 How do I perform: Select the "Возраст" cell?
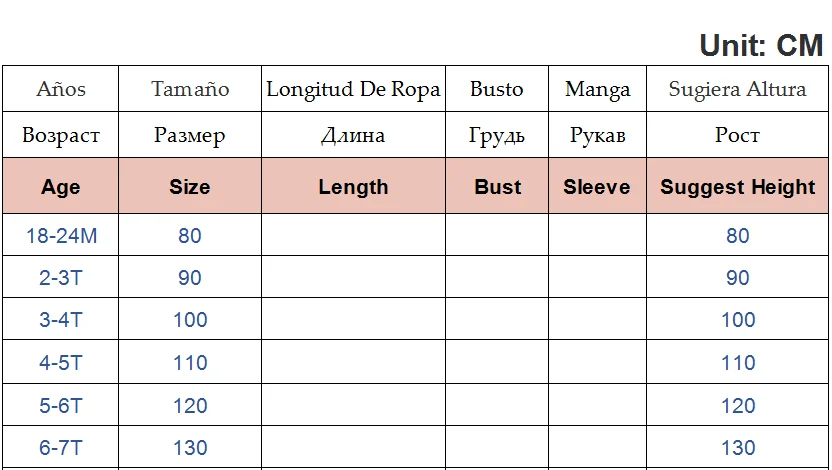61,135
